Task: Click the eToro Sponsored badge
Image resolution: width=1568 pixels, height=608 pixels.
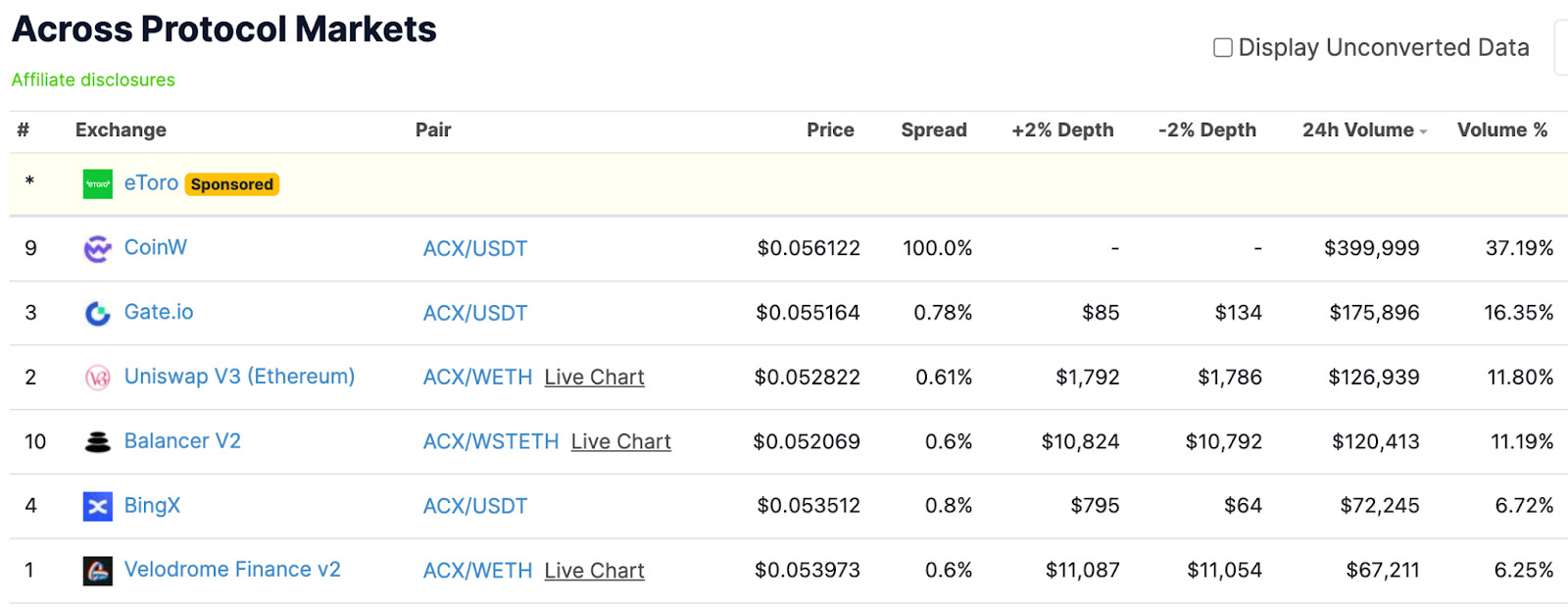Action: (232, 184)
